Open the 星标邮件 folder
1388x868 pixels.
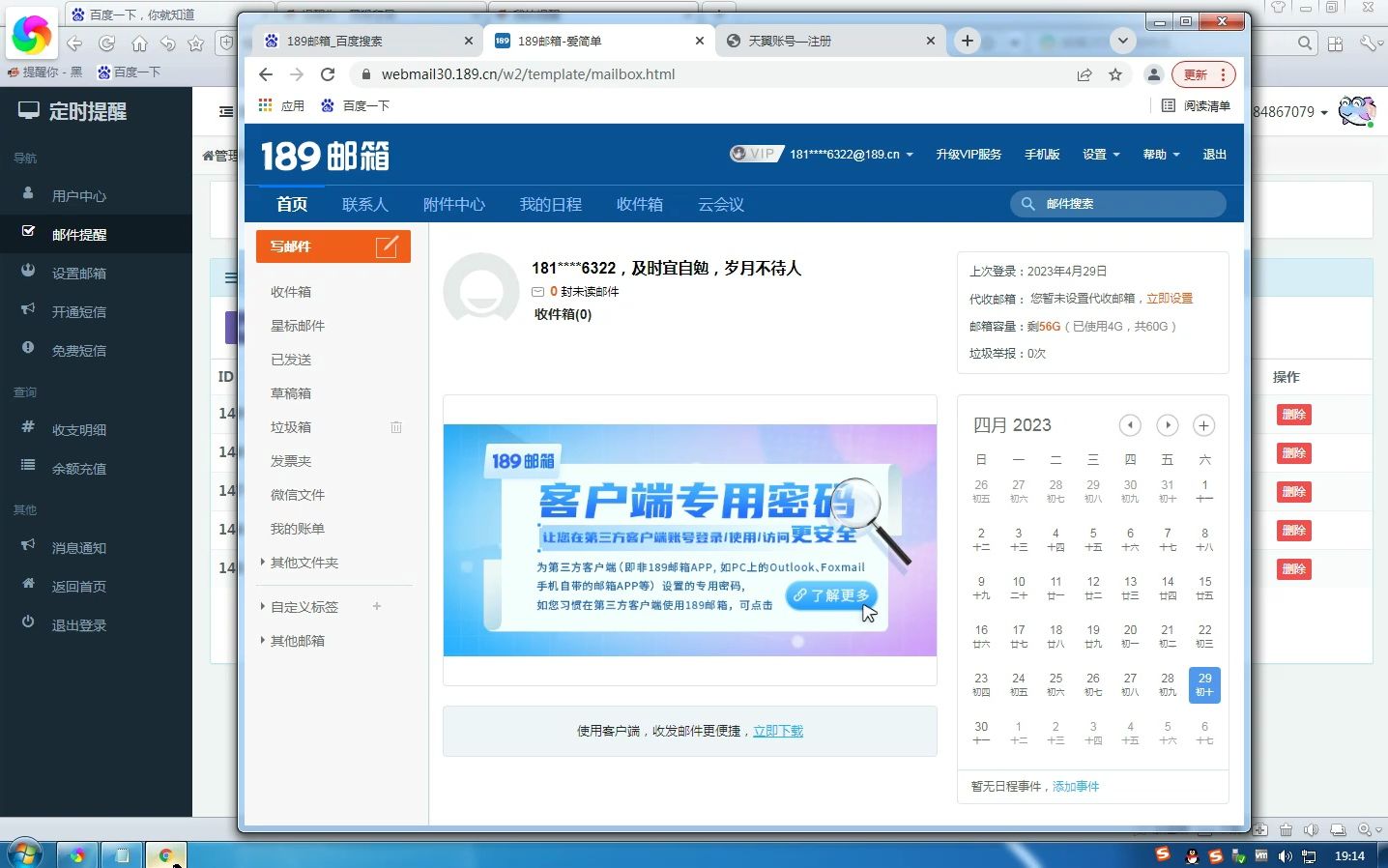pyautogui.click(x=298, y=326)
